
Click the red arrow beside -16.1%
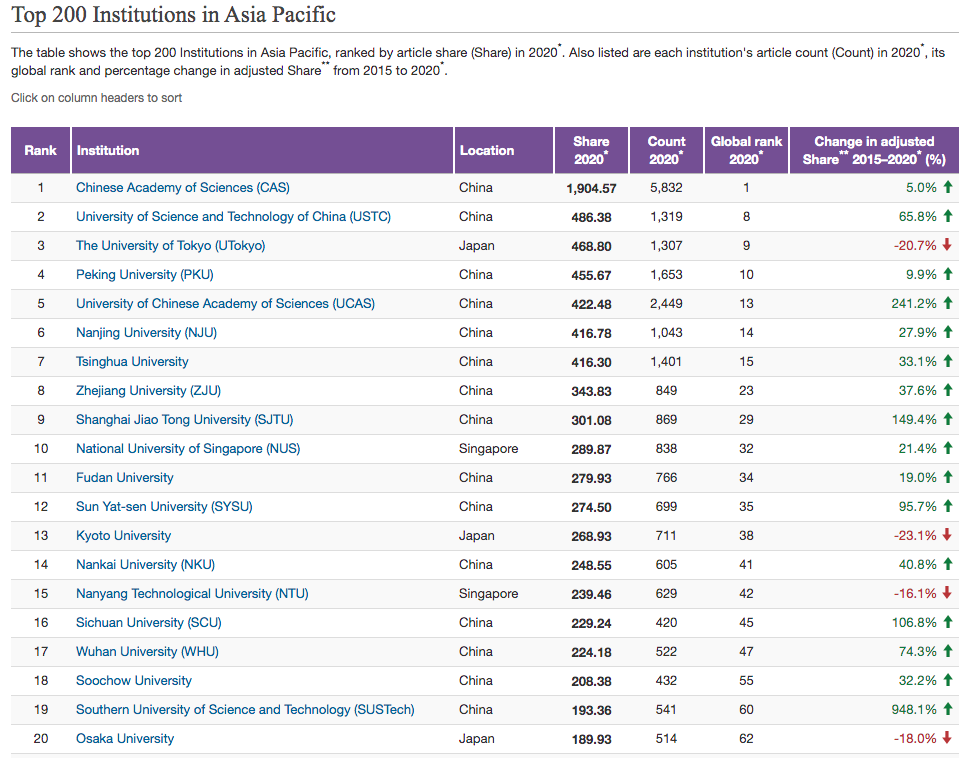click(947, 593)
